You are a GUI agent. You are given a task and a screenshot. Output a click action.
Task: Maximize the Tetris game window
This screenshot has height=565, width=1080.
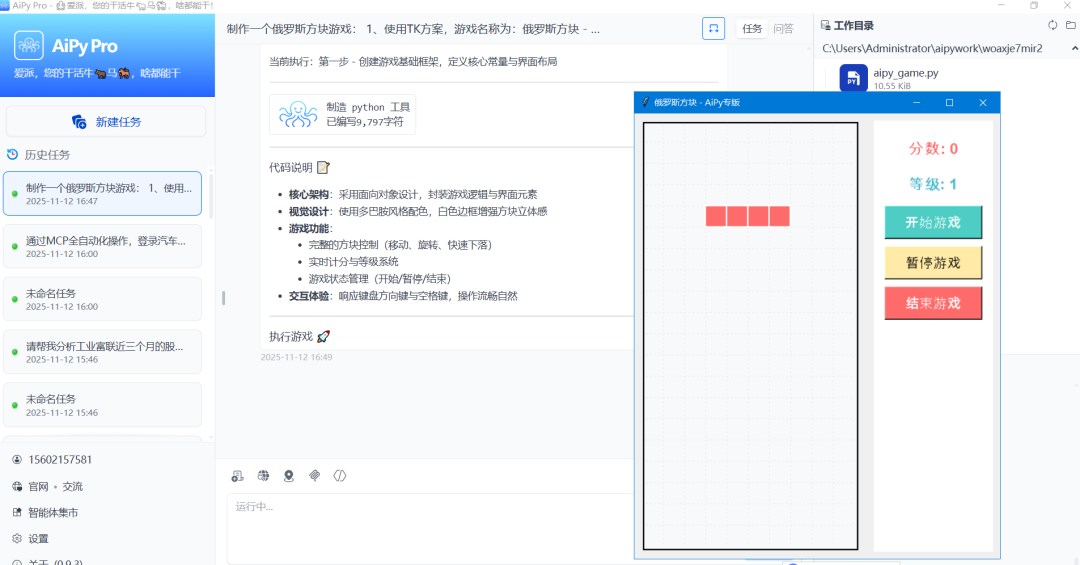949,103
